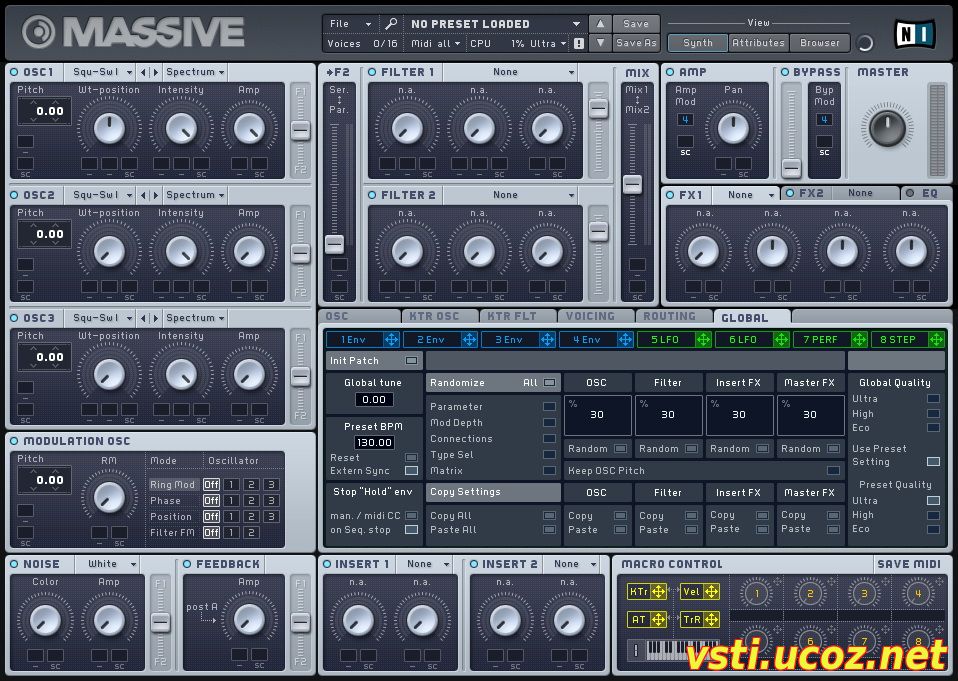Click the OSC3 previous wavetable arrow
The width and height of the screenshot is (958, 681).
[x=143, y=318]
